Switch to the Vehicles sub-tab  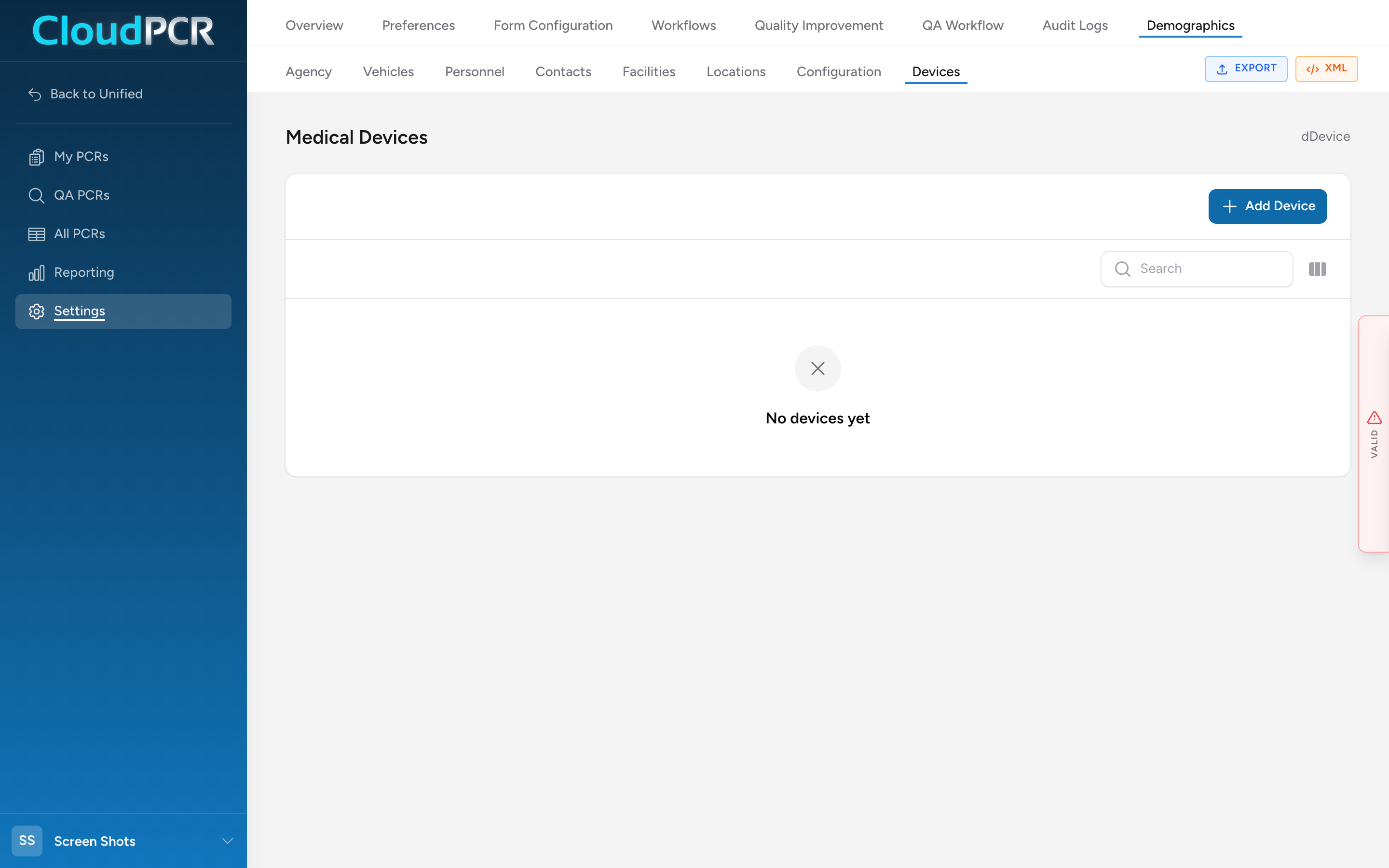388,72
